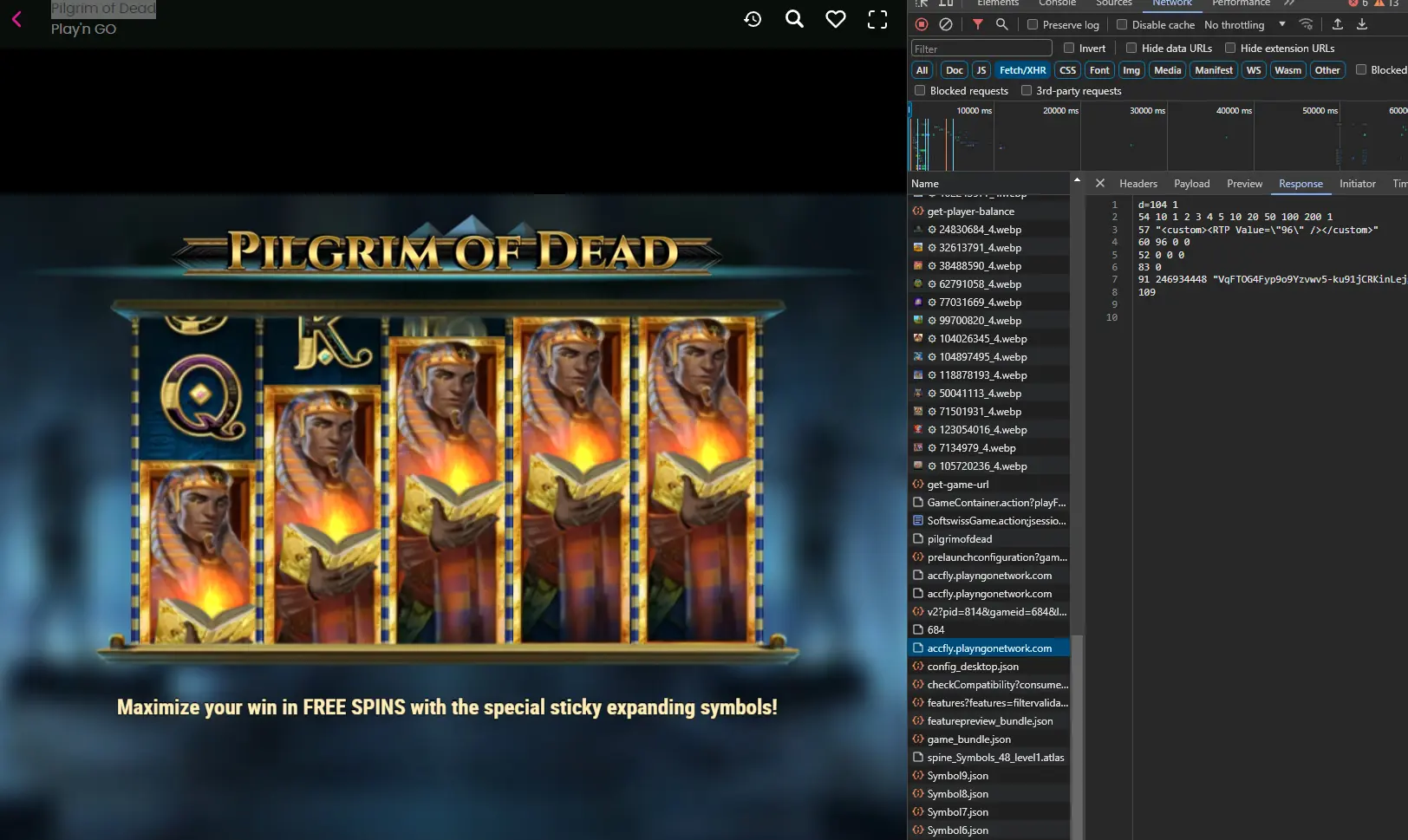
Task: Select the Response tab
Action: [1301, 184]
